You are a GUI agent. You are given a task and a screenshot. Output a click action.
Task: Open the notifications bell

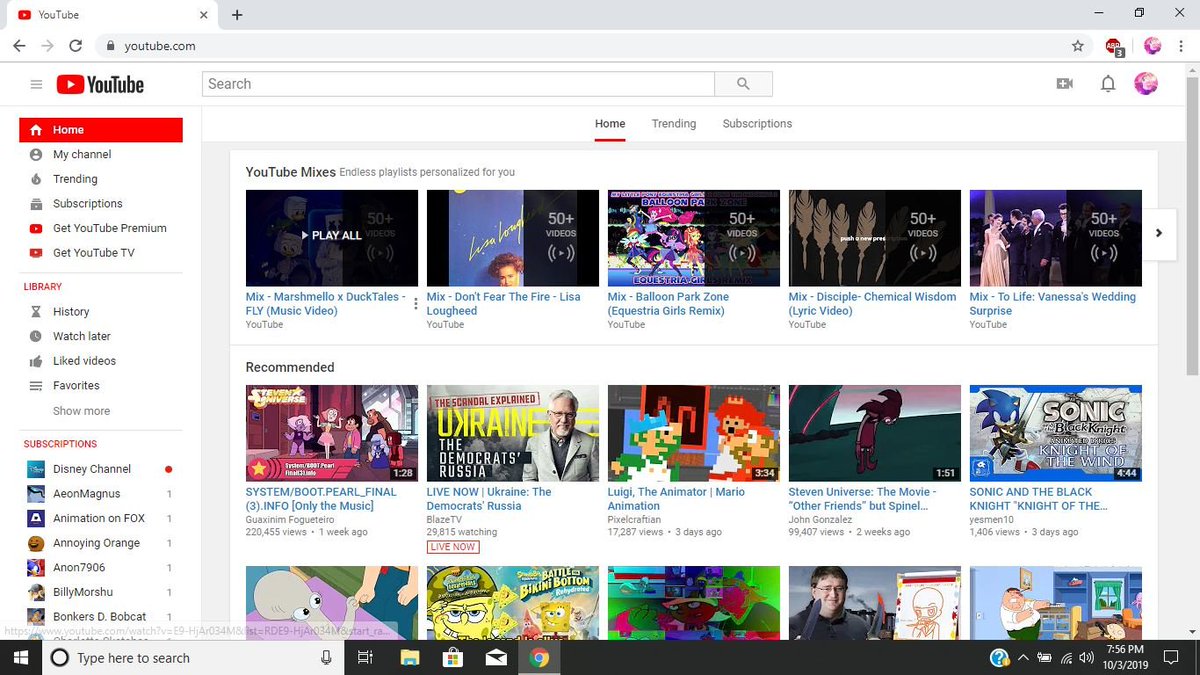(x=1108, y=84)
